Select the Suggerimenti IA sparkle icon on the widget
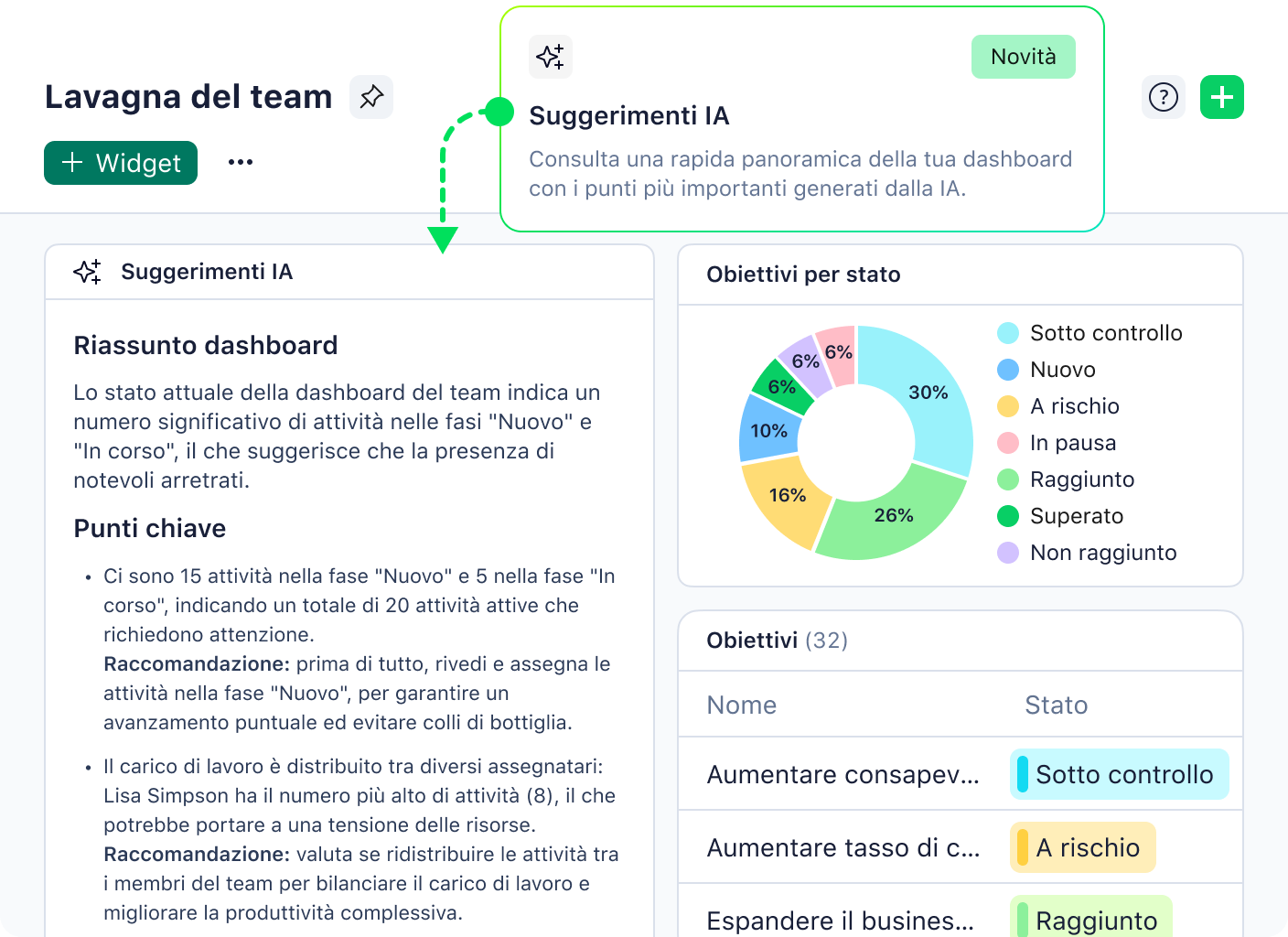The width and height of the screenshot is (1288, 937). 87,271
